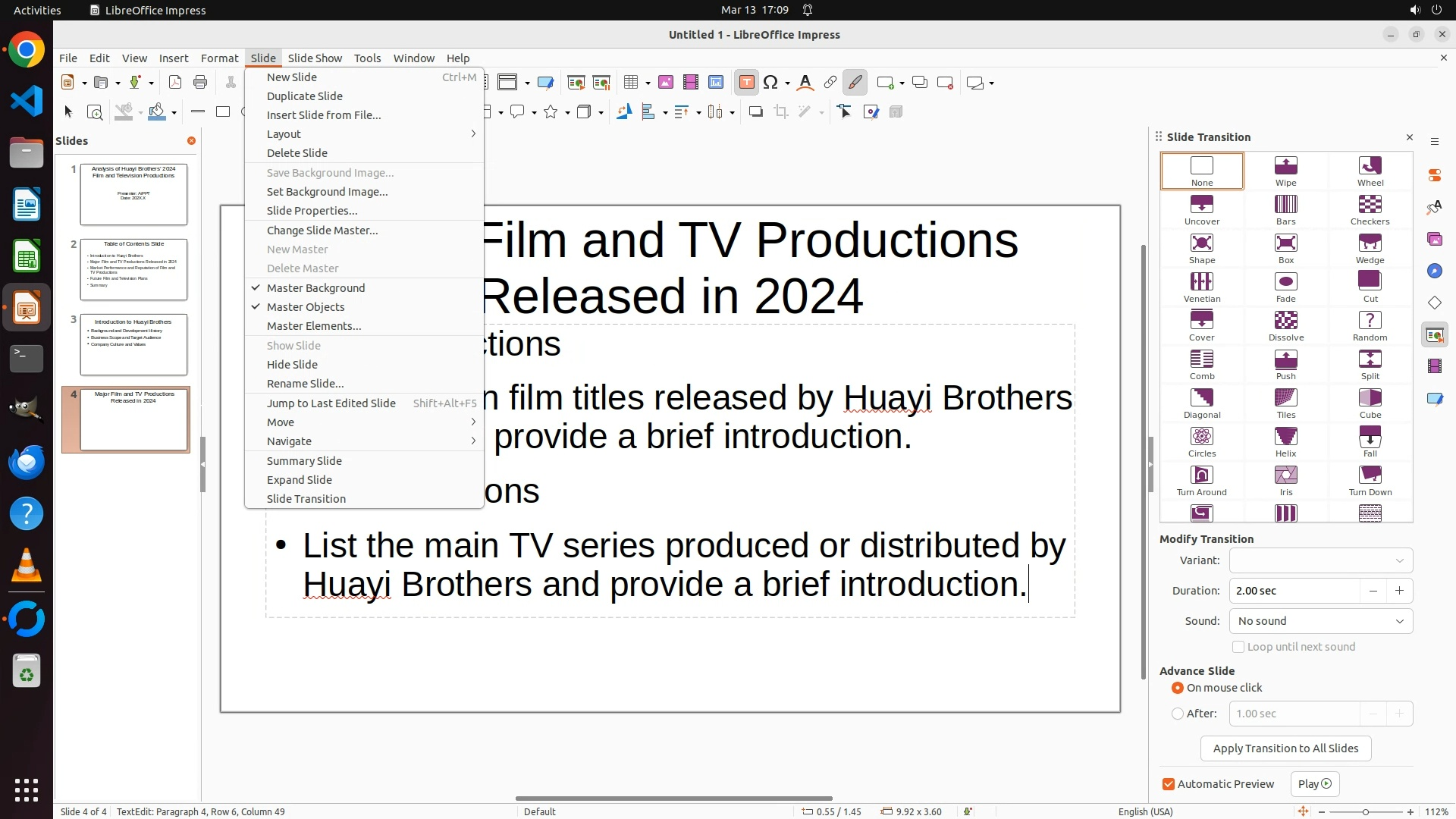Open the Sound dropdown list
Screen dimensions: 1456x819
pyautogui.click(x=1320, y=621)
